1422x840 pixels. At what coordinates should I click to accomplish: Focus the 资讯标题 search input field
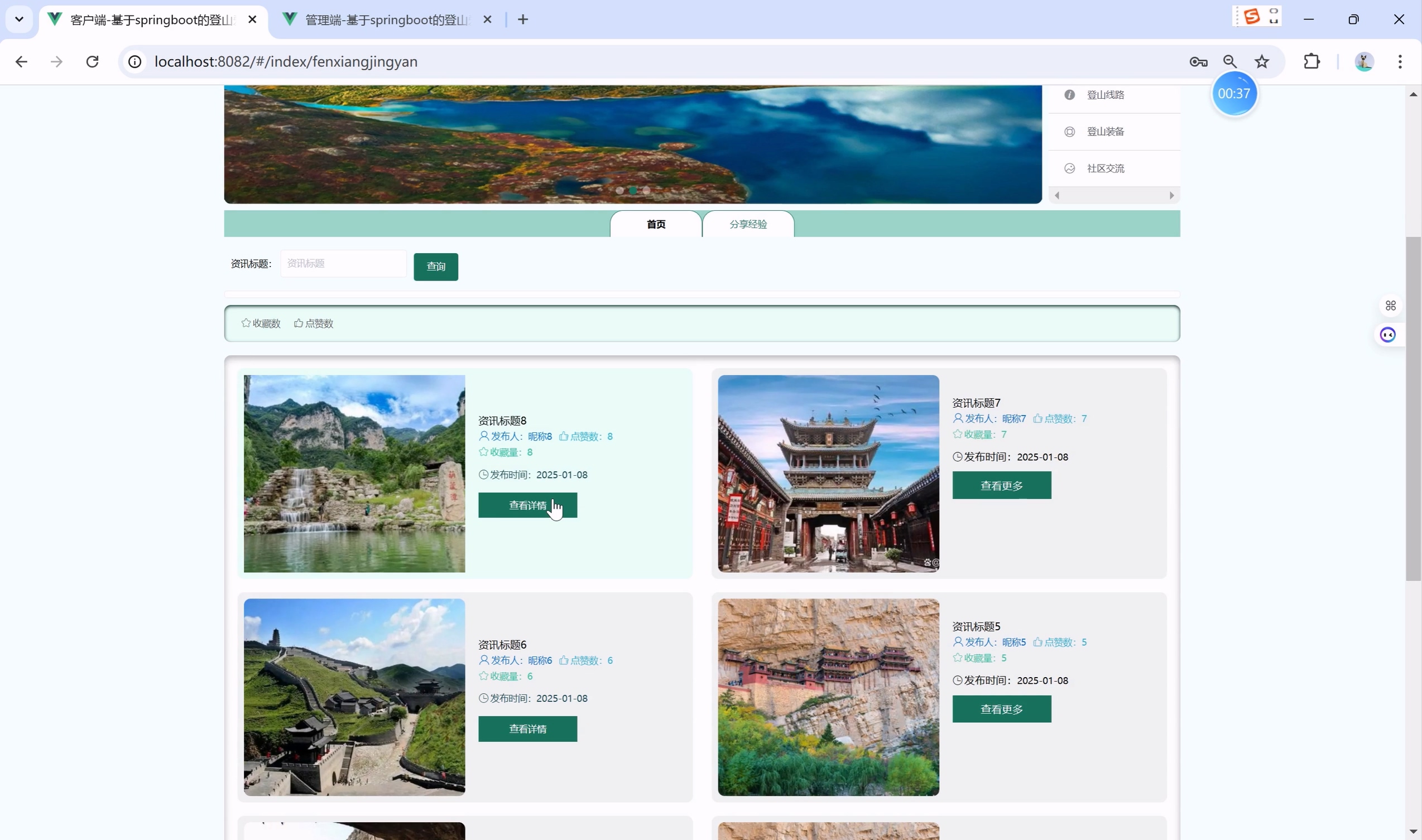343,264
